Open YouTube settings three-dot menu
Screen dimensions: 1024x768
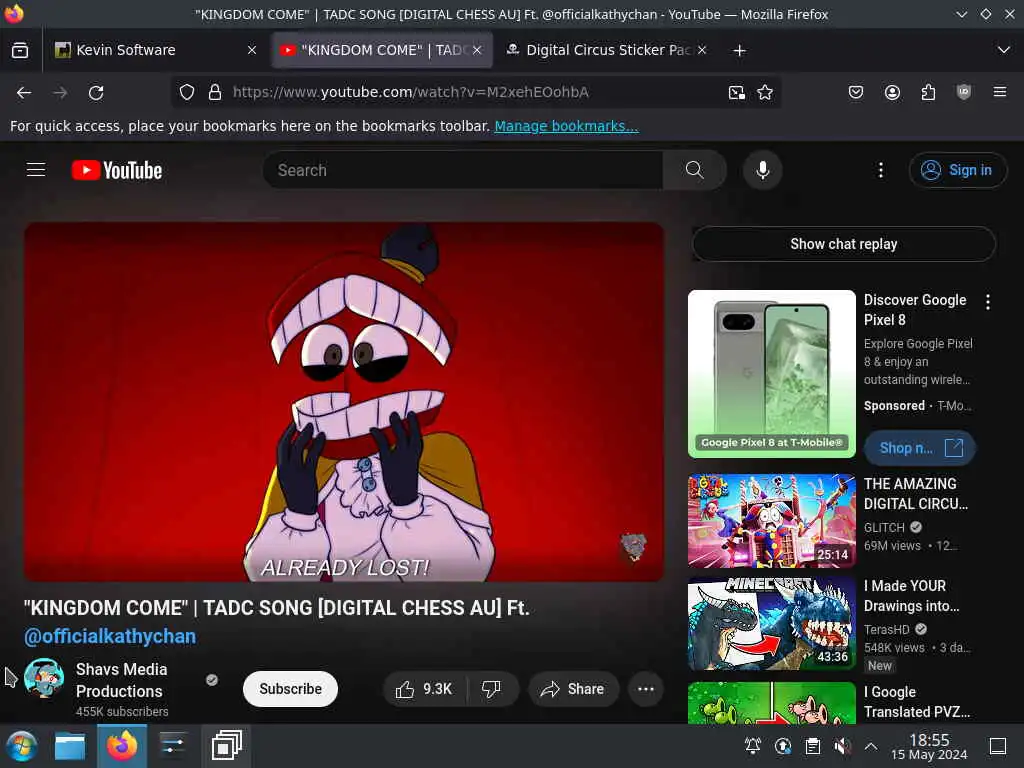(881, 170)
